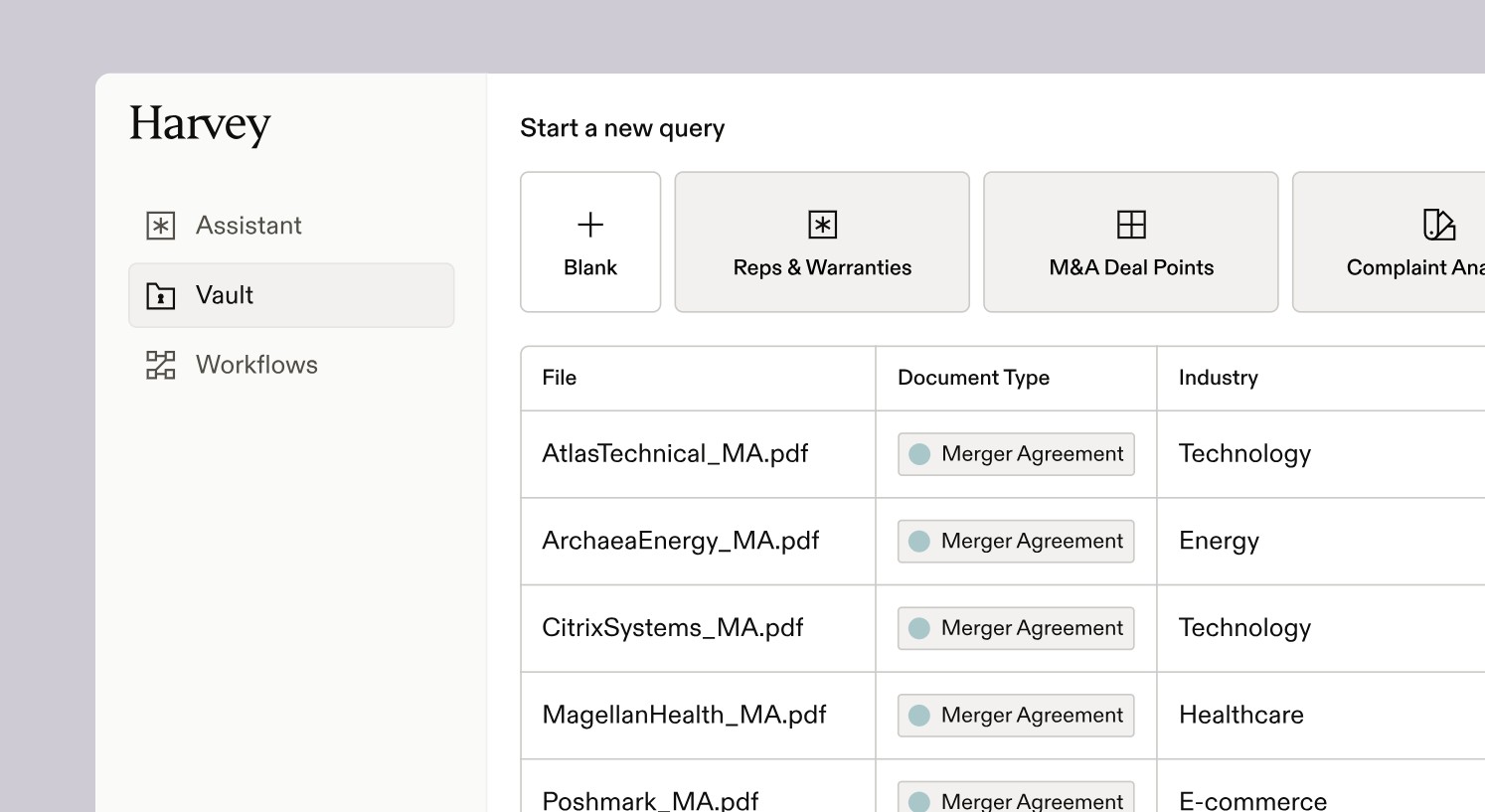Open the AtlasTechnical_MA.pdf file
This screenshot has height=812, width=1485.
click(x=675, y=454)
